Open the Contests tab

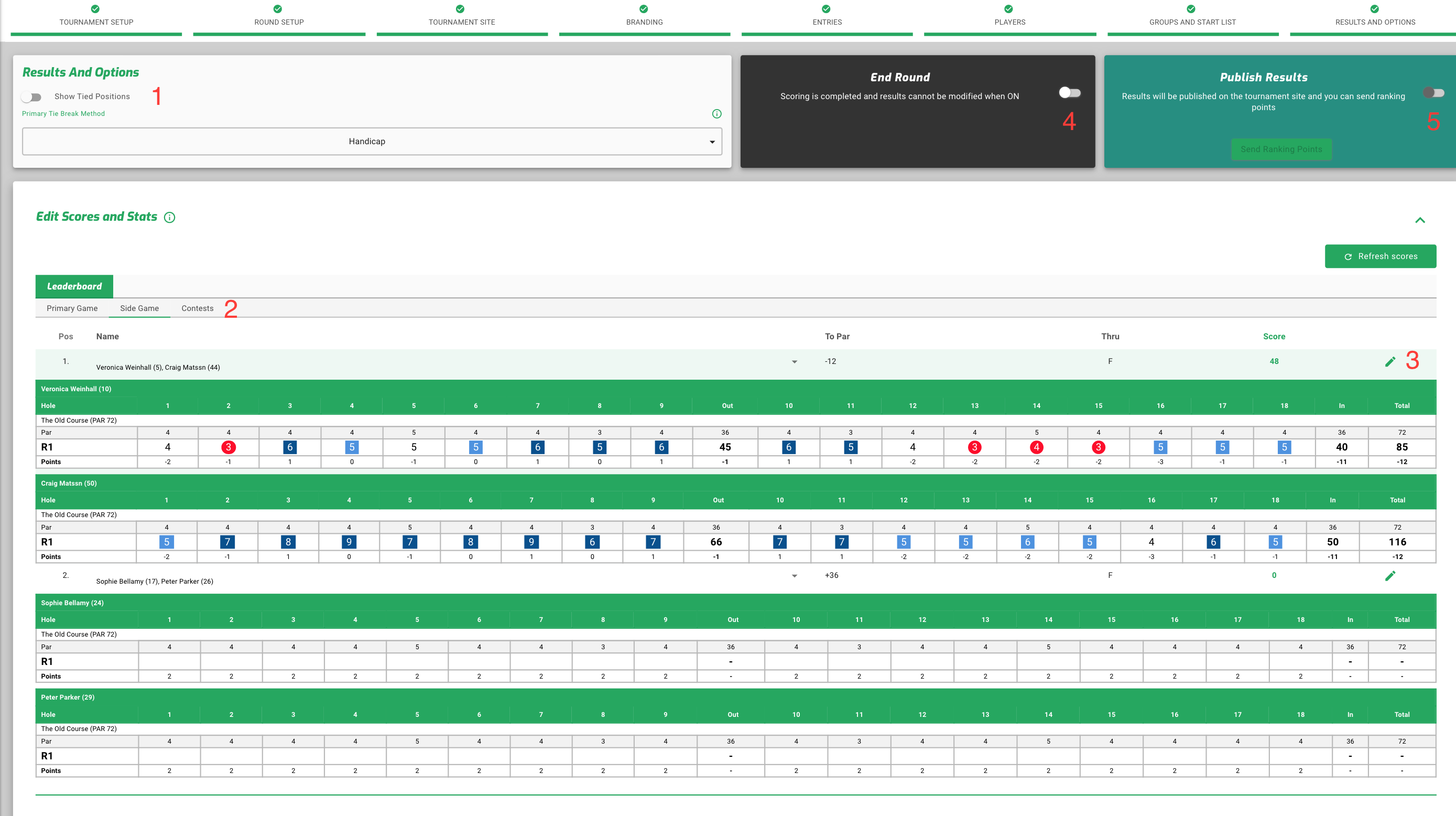pos(197,308)
